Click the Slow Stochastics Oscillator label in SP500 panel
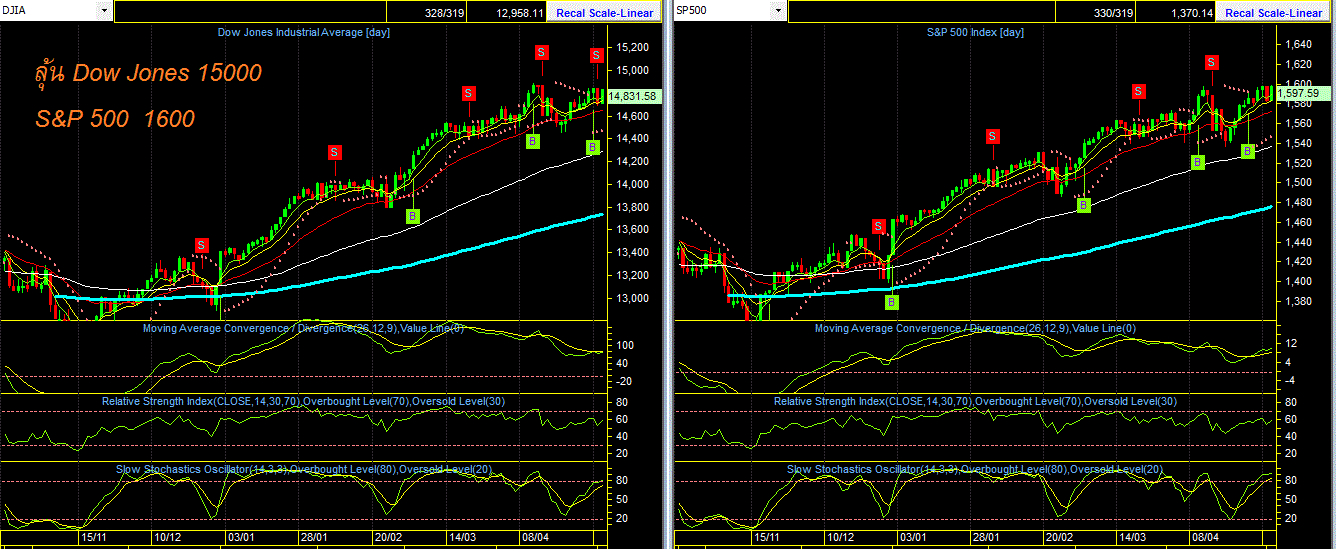The height and width of the screenshot is (549, 1339). pos(975,469)
